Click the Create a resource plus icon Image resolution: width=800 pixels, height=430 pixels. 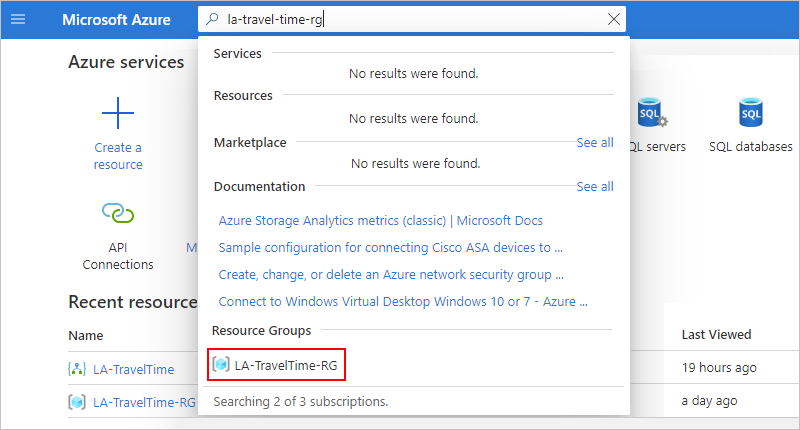[118, 113]
